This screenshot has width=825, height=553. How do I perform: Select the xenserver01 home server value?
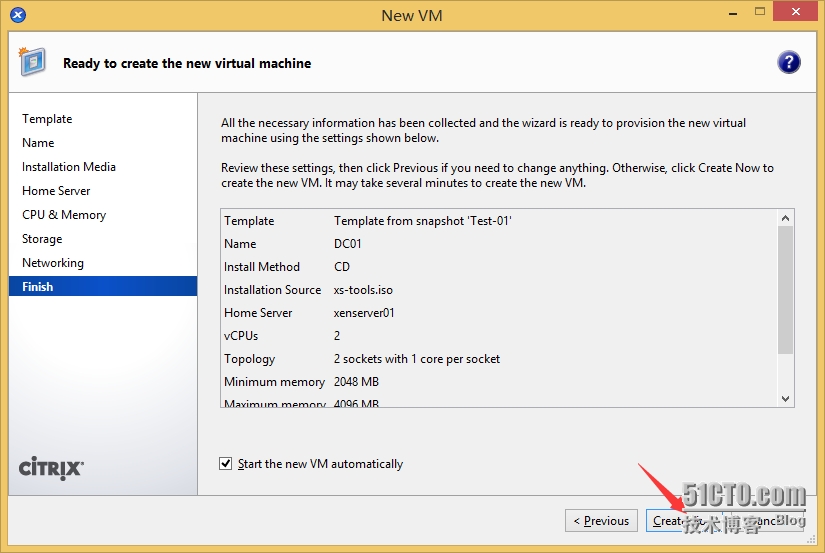364,313
